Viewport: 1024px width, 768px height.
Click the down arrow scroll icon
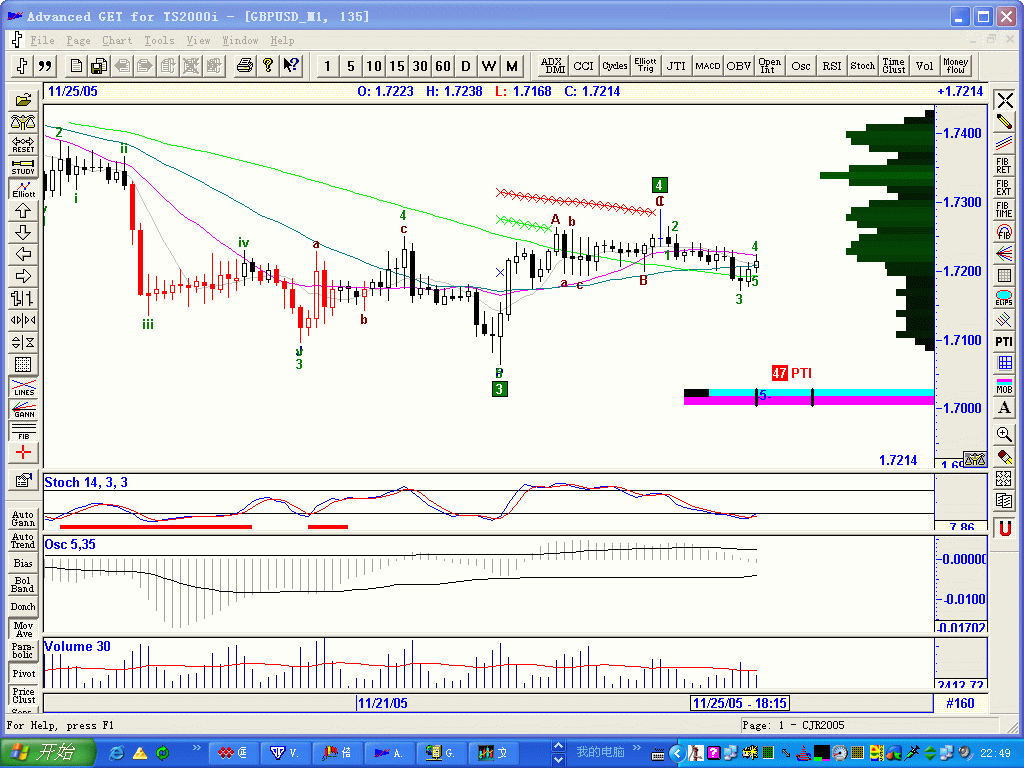click(23, 232)
